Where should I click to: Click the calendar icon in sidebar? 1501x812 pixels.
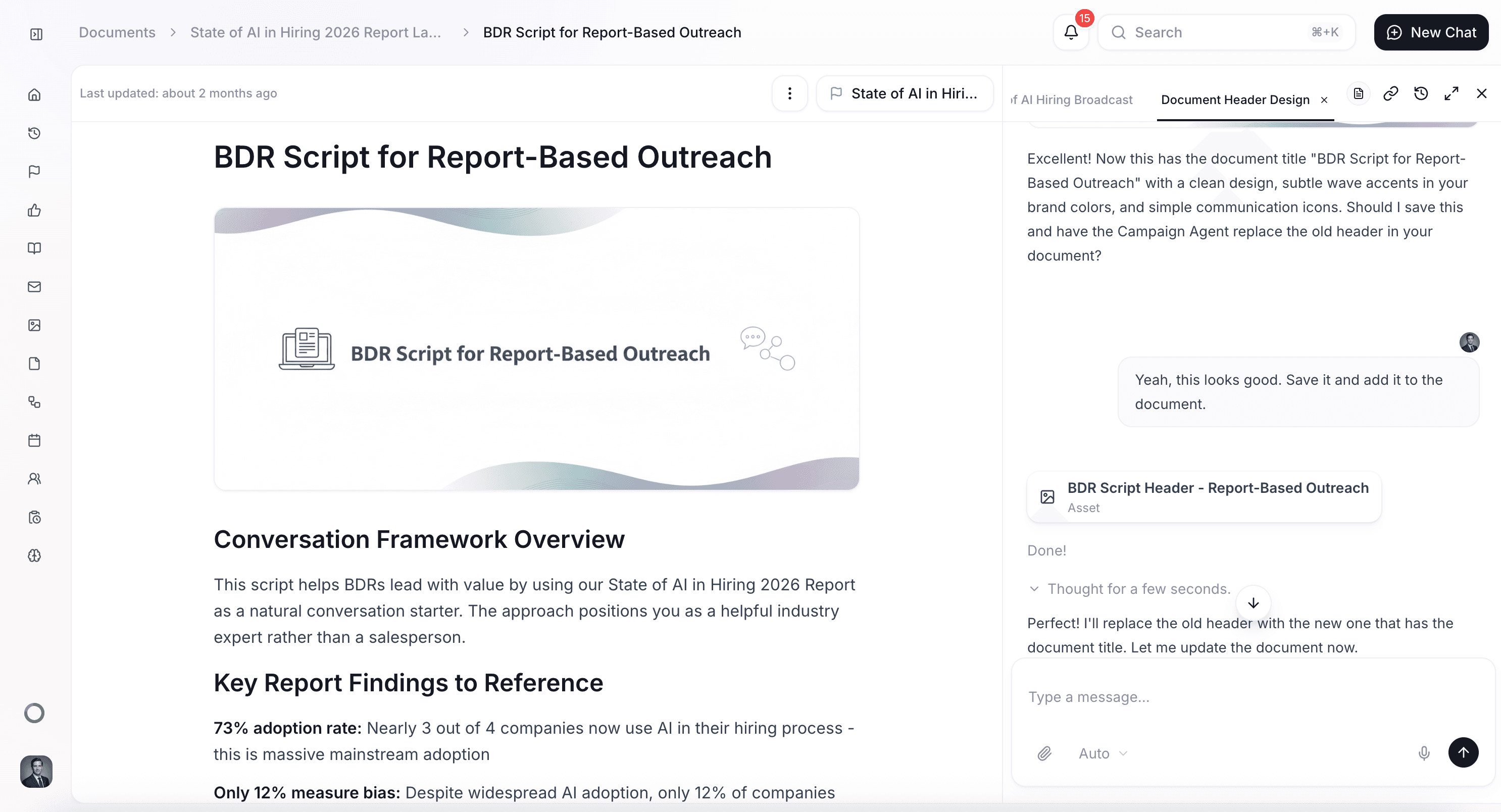34,440
